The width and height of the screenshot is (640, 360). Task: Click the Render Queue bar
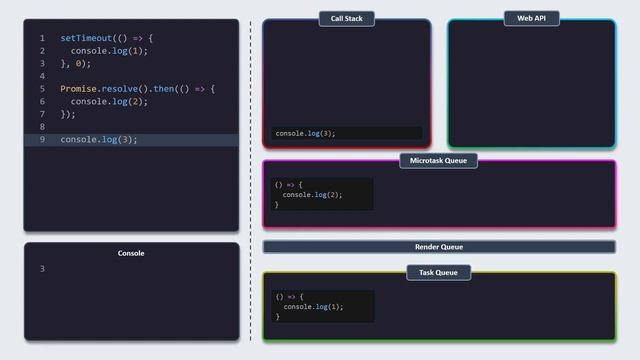[x=439, y=247]
